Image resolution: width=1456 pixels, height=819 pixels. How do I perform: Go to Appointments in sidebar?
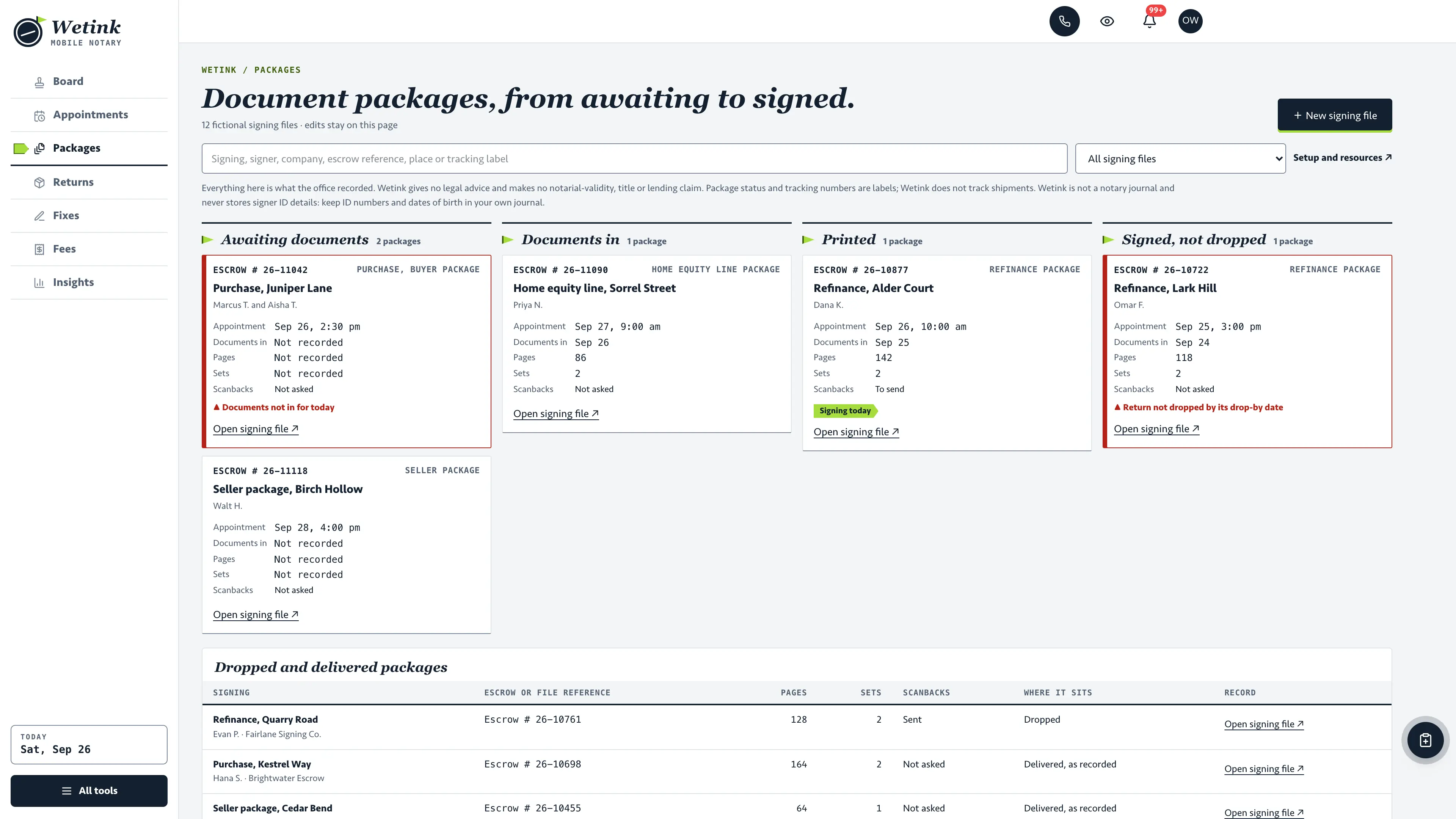89,115
